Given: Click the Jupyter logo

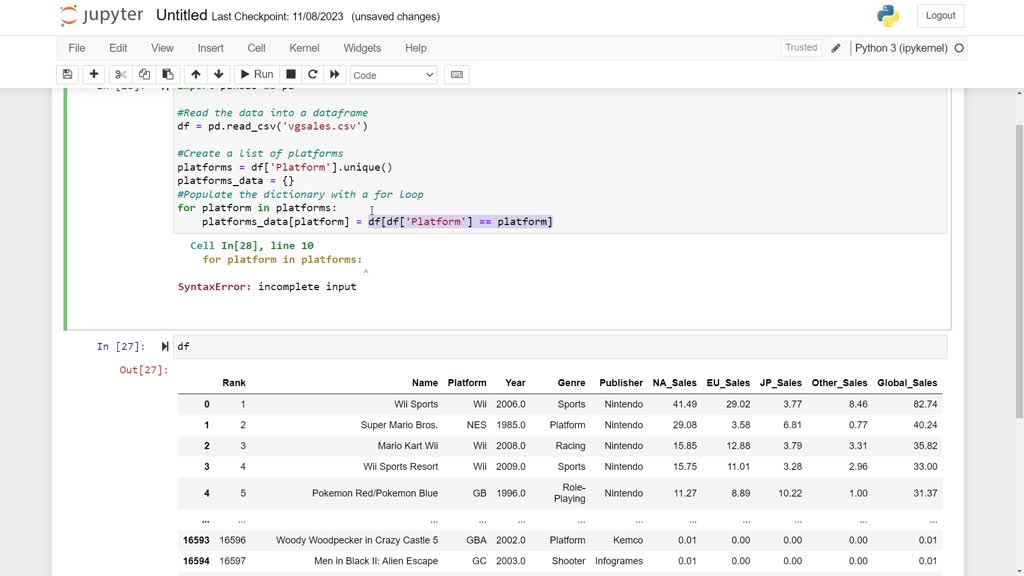Looking at the screenshot, I should coord(101,15).
